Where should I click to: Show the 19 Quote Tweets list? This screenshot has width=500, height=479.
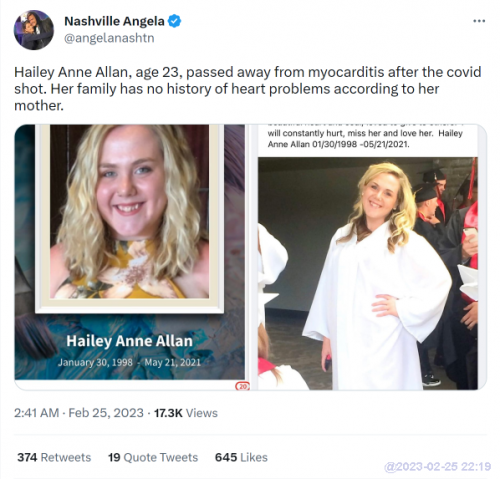coord(153,457)
